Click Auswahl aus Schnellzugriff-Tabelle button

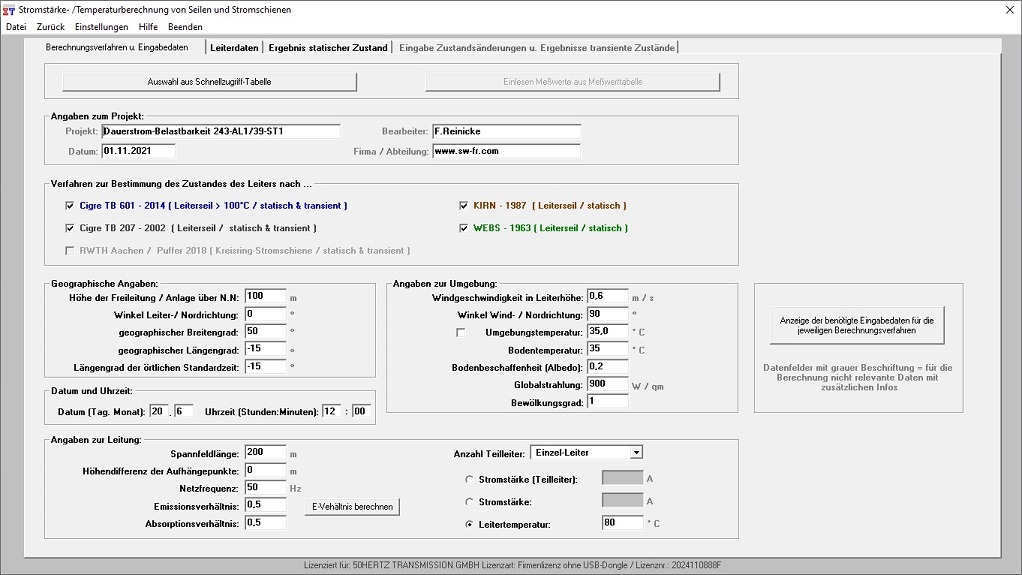(209, 82)
